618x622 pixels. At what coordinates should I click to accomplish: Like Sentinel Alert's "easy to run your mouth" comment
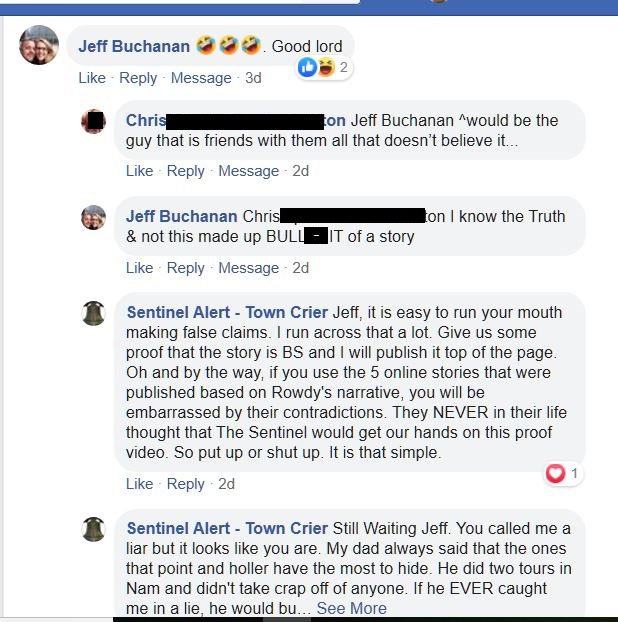[139, 483]
